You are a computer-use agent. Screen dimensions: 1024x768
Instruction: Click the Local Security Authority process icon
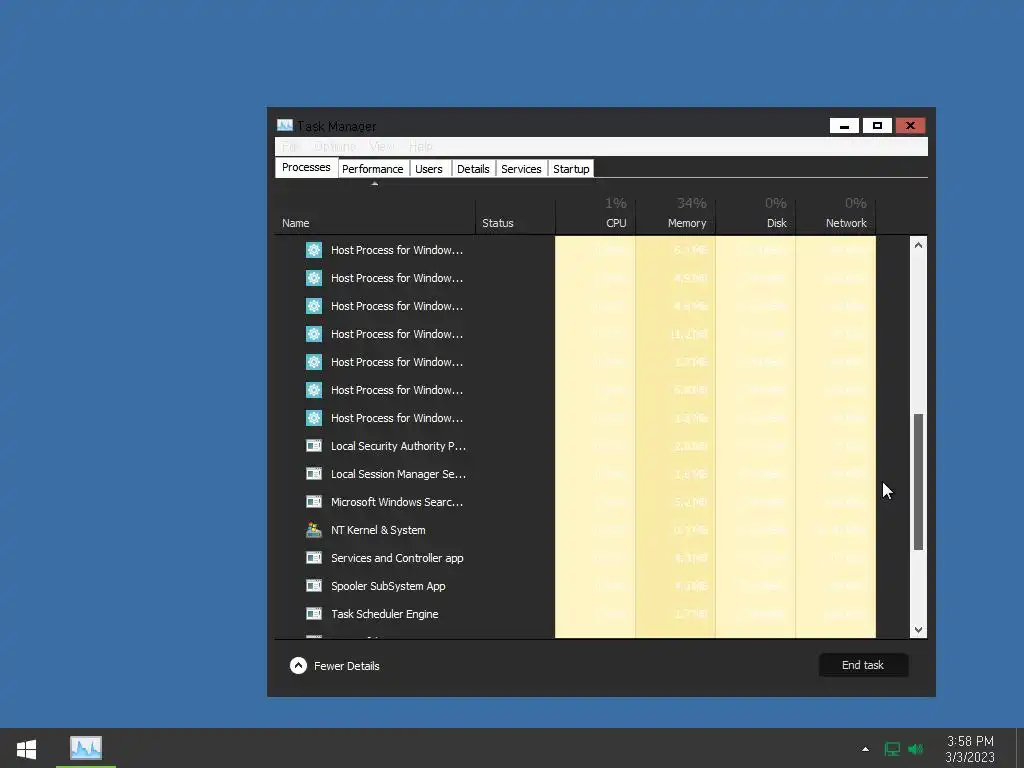coord(313,446)
